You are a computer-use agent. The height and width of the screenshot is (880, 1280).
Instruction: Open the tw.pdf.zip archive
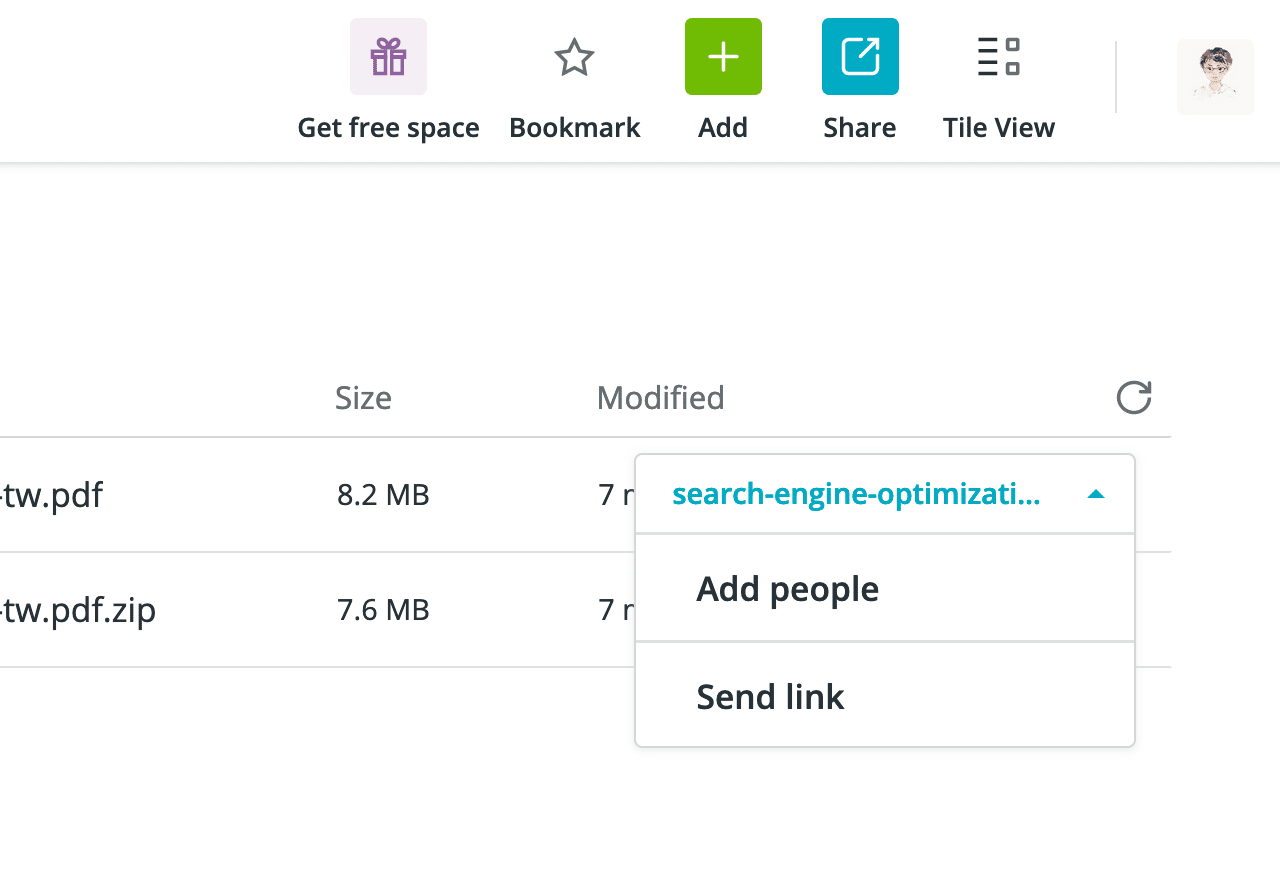[x=79, y=610]
